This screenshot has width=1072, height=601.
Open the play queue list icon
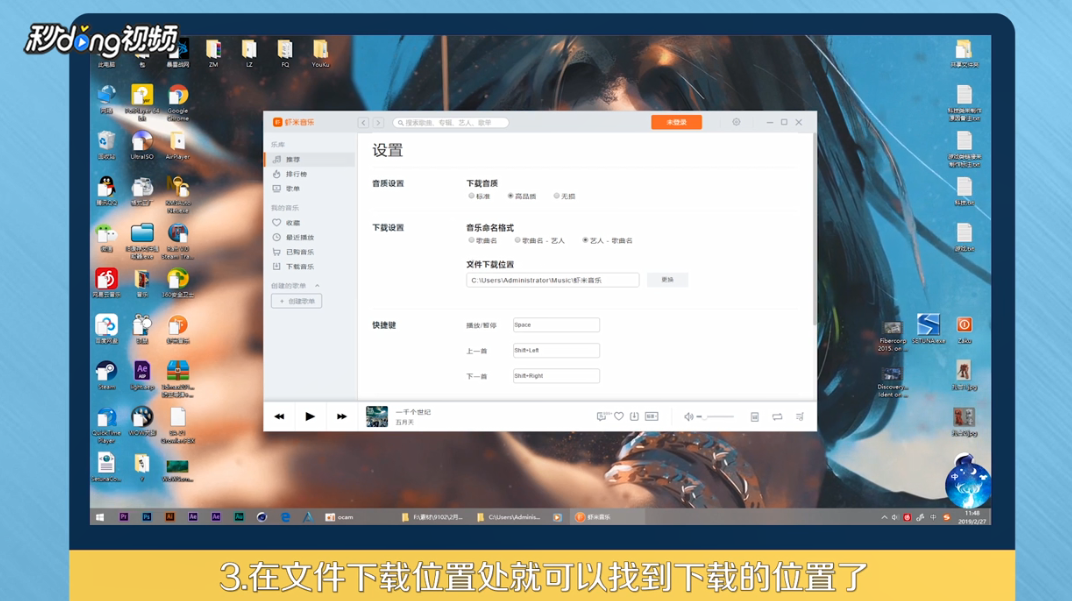(x=800, y=416)
